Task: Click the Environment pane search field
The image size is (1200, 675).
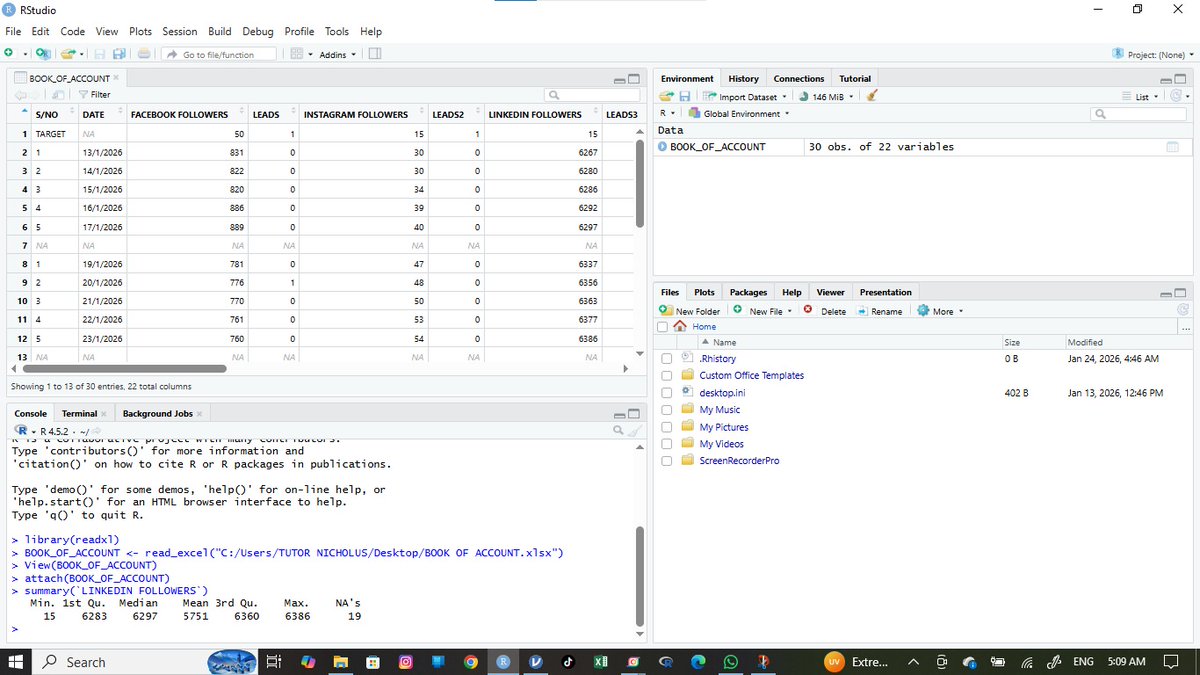Action: tap(1140, 114)
